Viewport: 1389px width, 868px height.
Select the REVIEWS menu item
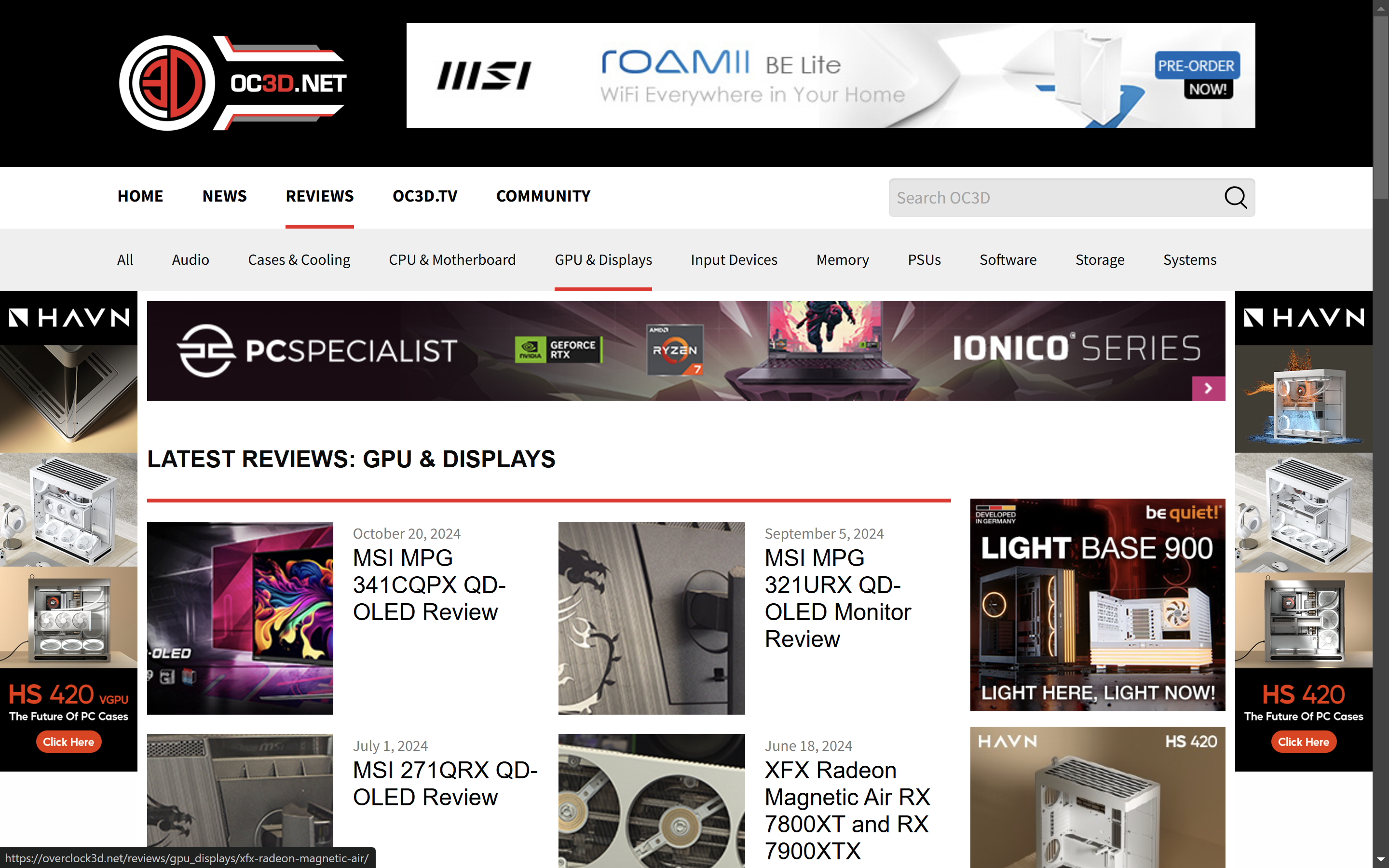point(320,196)
